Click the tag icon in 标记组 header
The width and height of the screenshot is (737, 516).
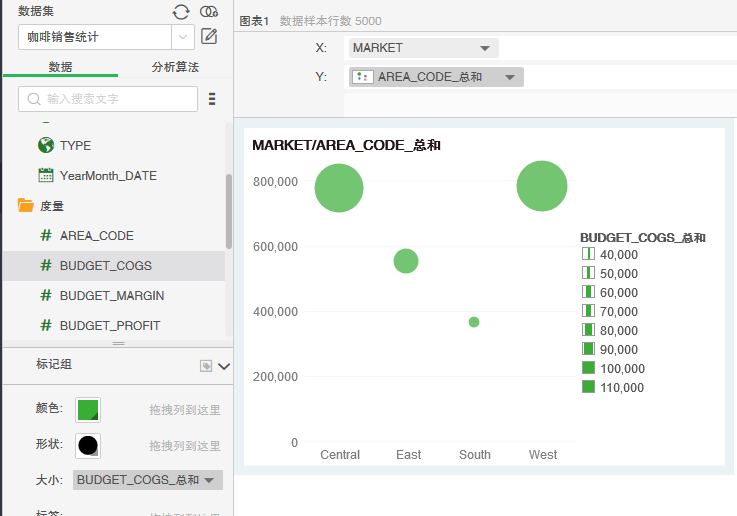(206, 366)
